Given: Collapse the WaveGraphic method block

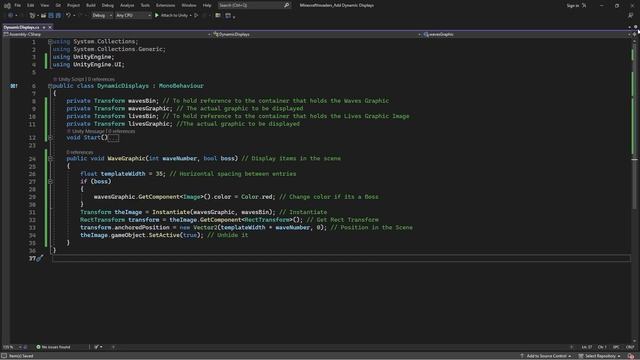Looking at the screenshot, I should [50, 158].
